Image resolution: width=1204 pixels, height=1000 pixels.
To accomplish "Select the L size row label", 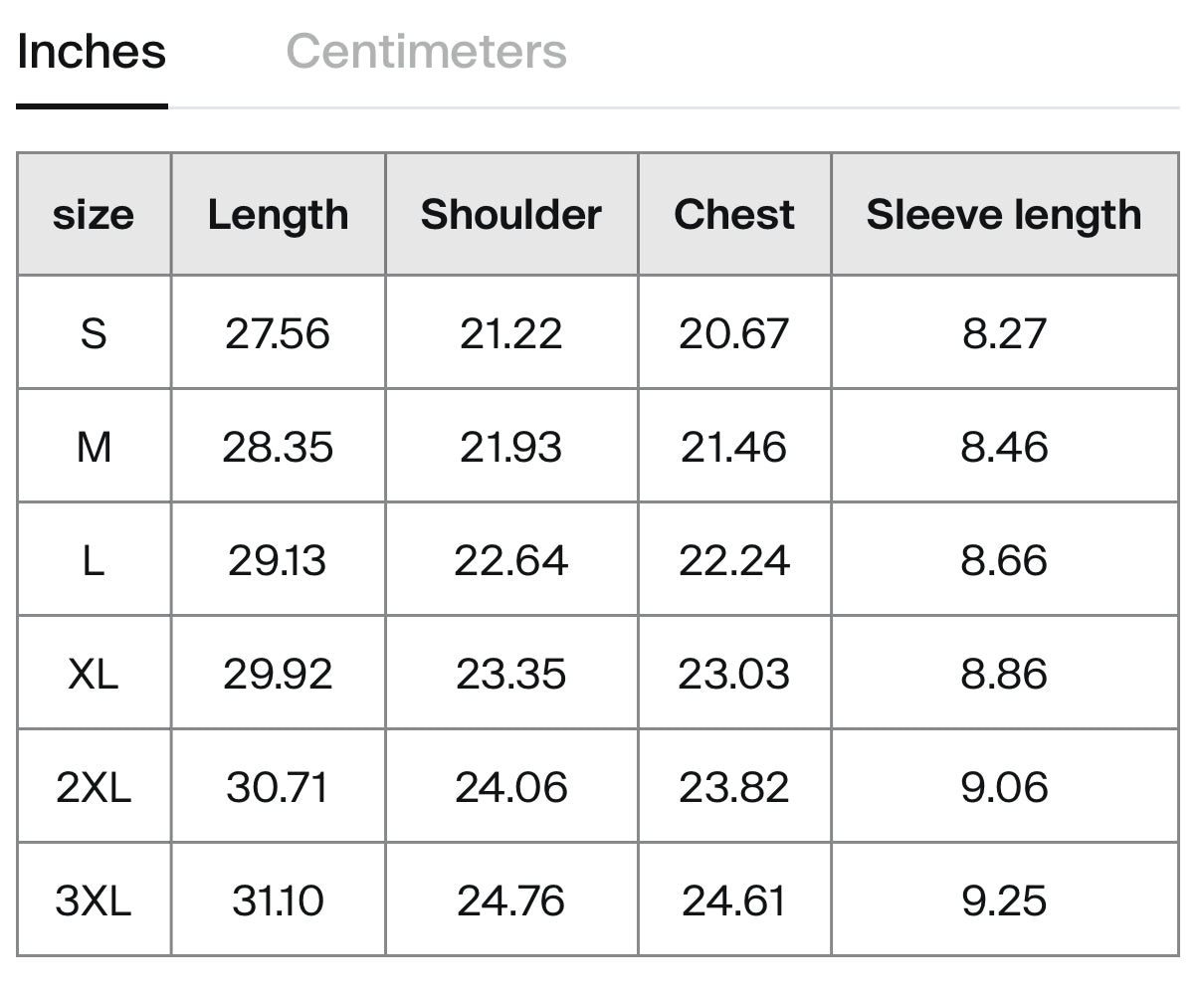I will point(94,560).
